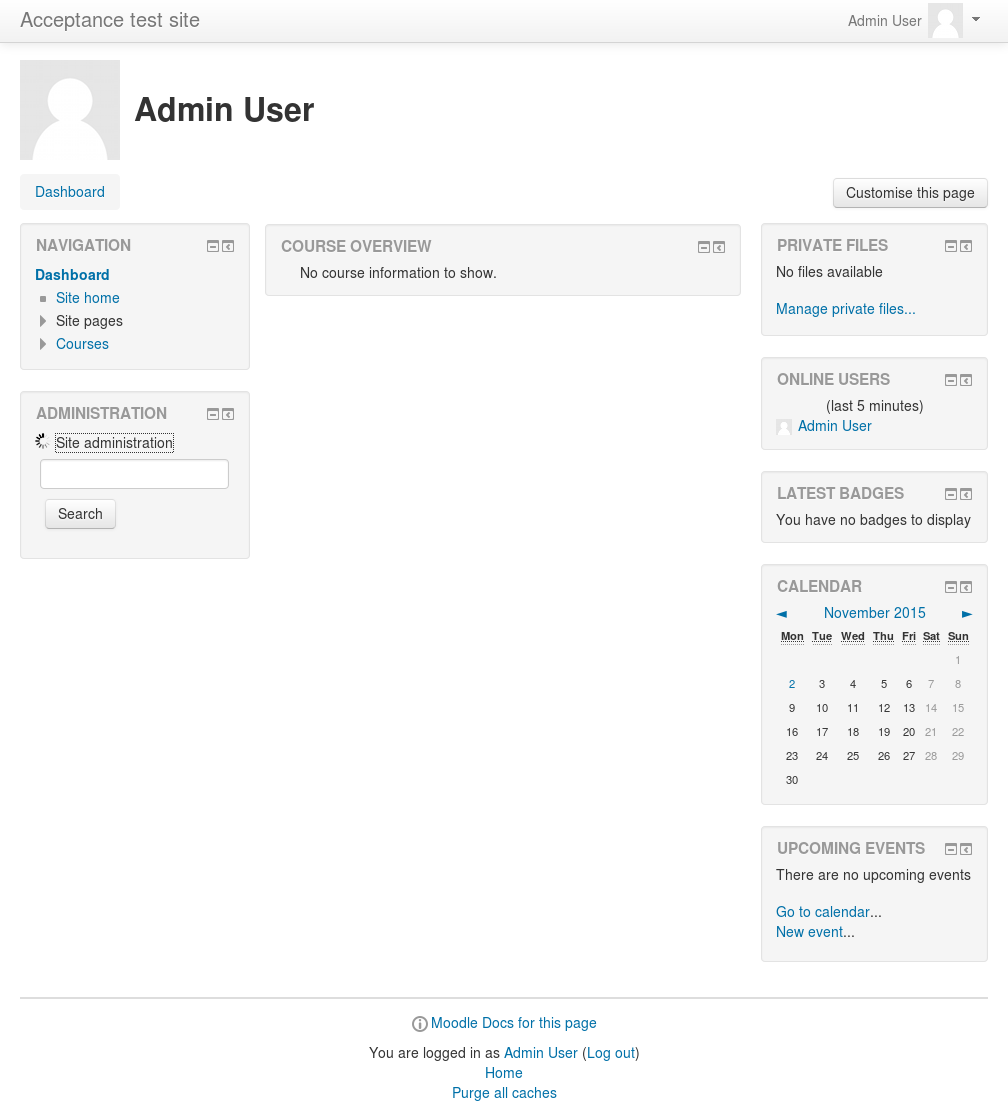The height and width of the screenshot is (1117, 1008).
Task: Click Admin User name in top bar
Action: [x=884, y=21]
